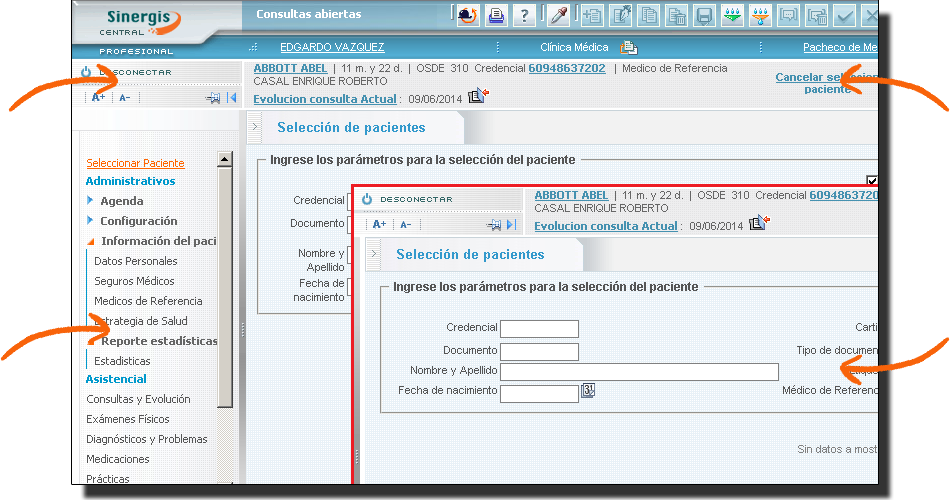Click the floppy disk save icon
This screenshot has width=950, height=500.
(x=704, y=15)
